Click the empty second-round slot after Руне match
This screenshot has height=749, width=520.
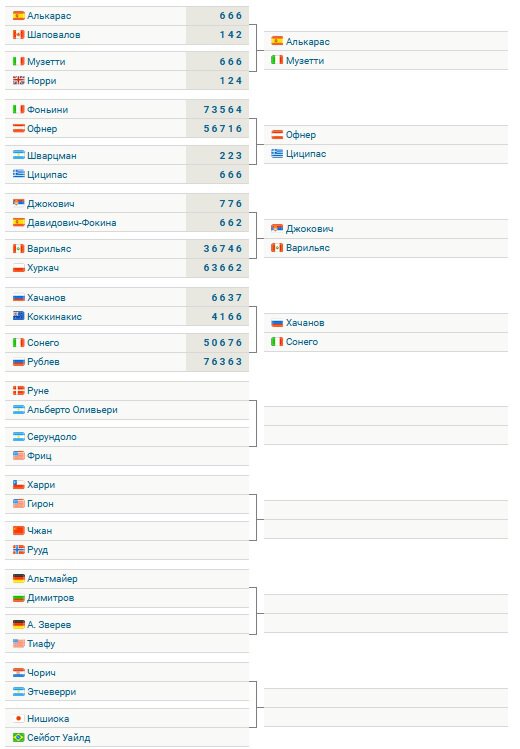click(x=386, y=416)
